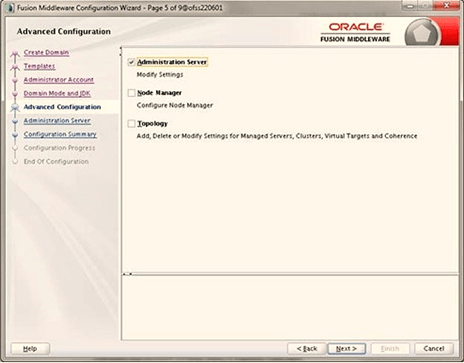This screenshot has height=363, width=464.
Task: Close the wizard window
Action: [x=446, y=5]
